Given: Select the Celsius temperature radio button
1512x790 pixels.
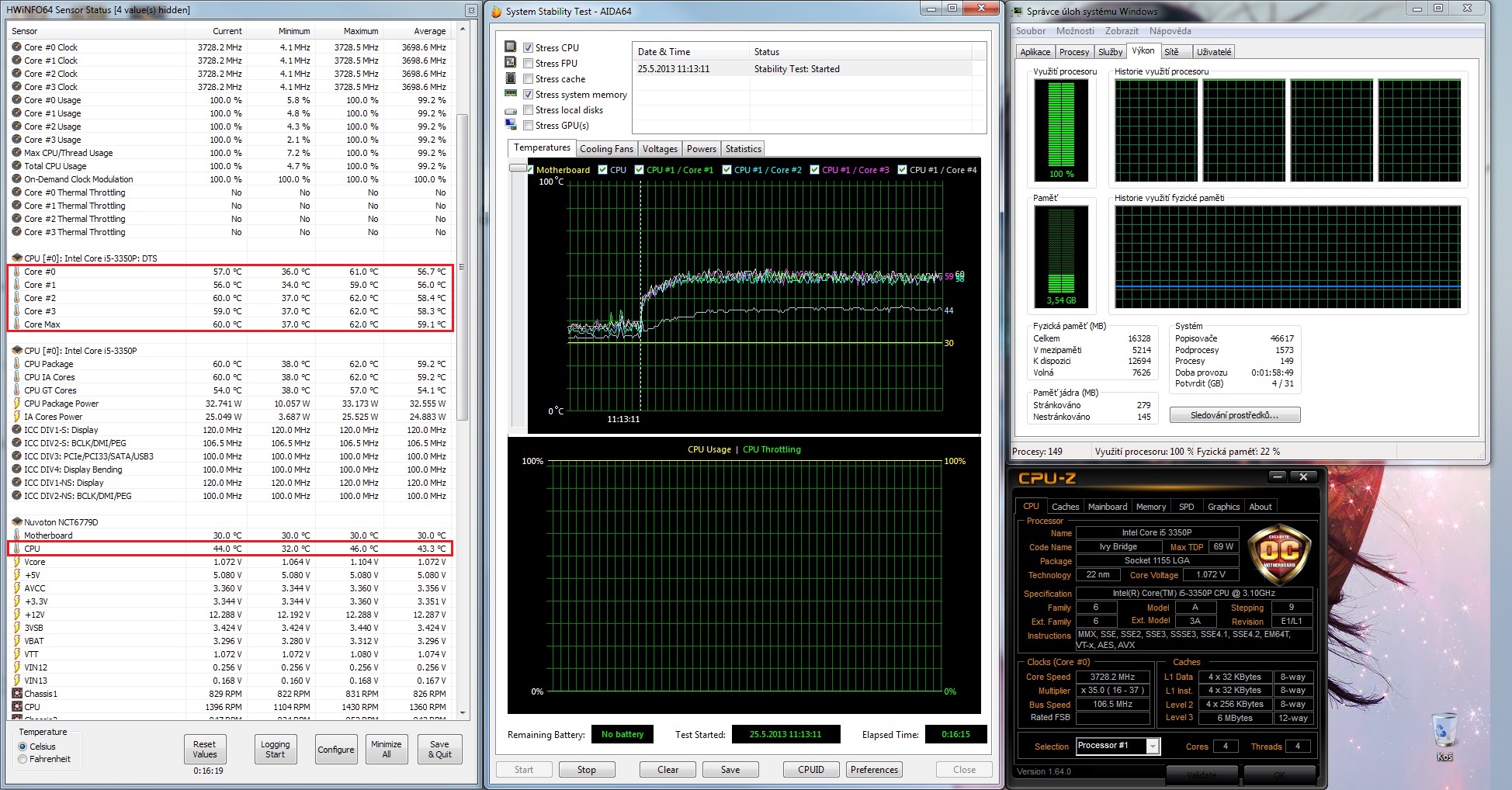Looking at the screenshot, I should pyautogui.click(x=23, y=747).
